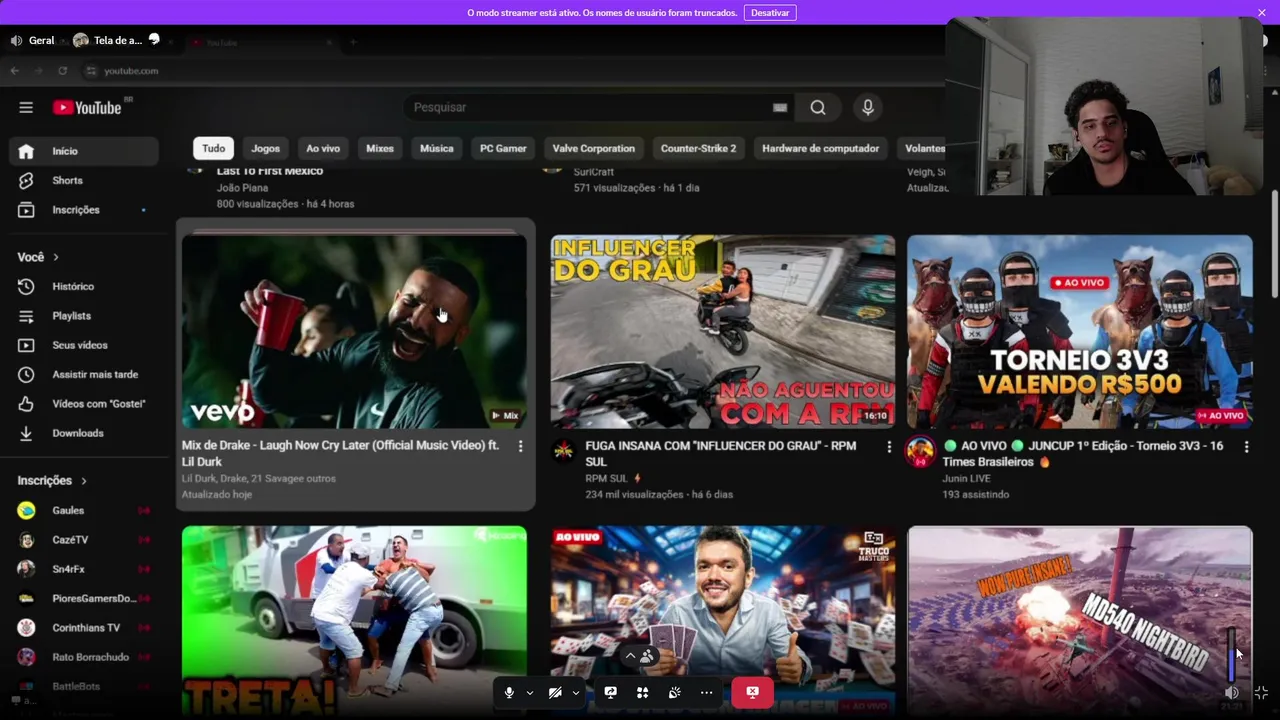The image size is (1280, 720).
Task: Open the Corinthians TV channel subscription
Action: pyautogui.click(x=84, y=627)
